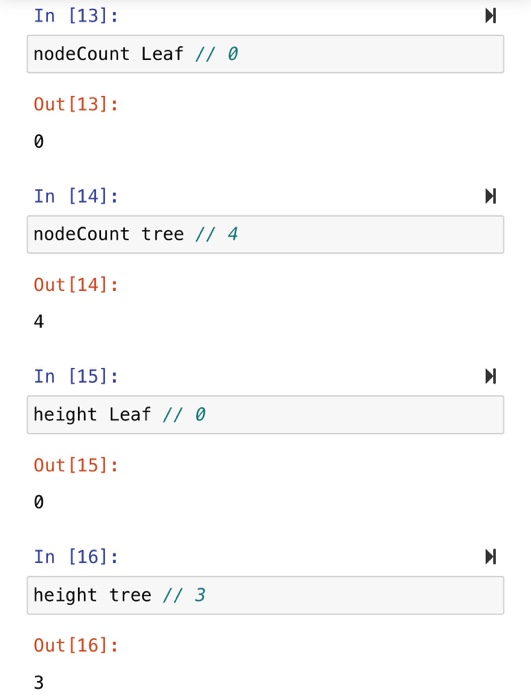531x700 pixels.
Task: Select the 'In [15]:' prompt label
Action: pos(76,377)
